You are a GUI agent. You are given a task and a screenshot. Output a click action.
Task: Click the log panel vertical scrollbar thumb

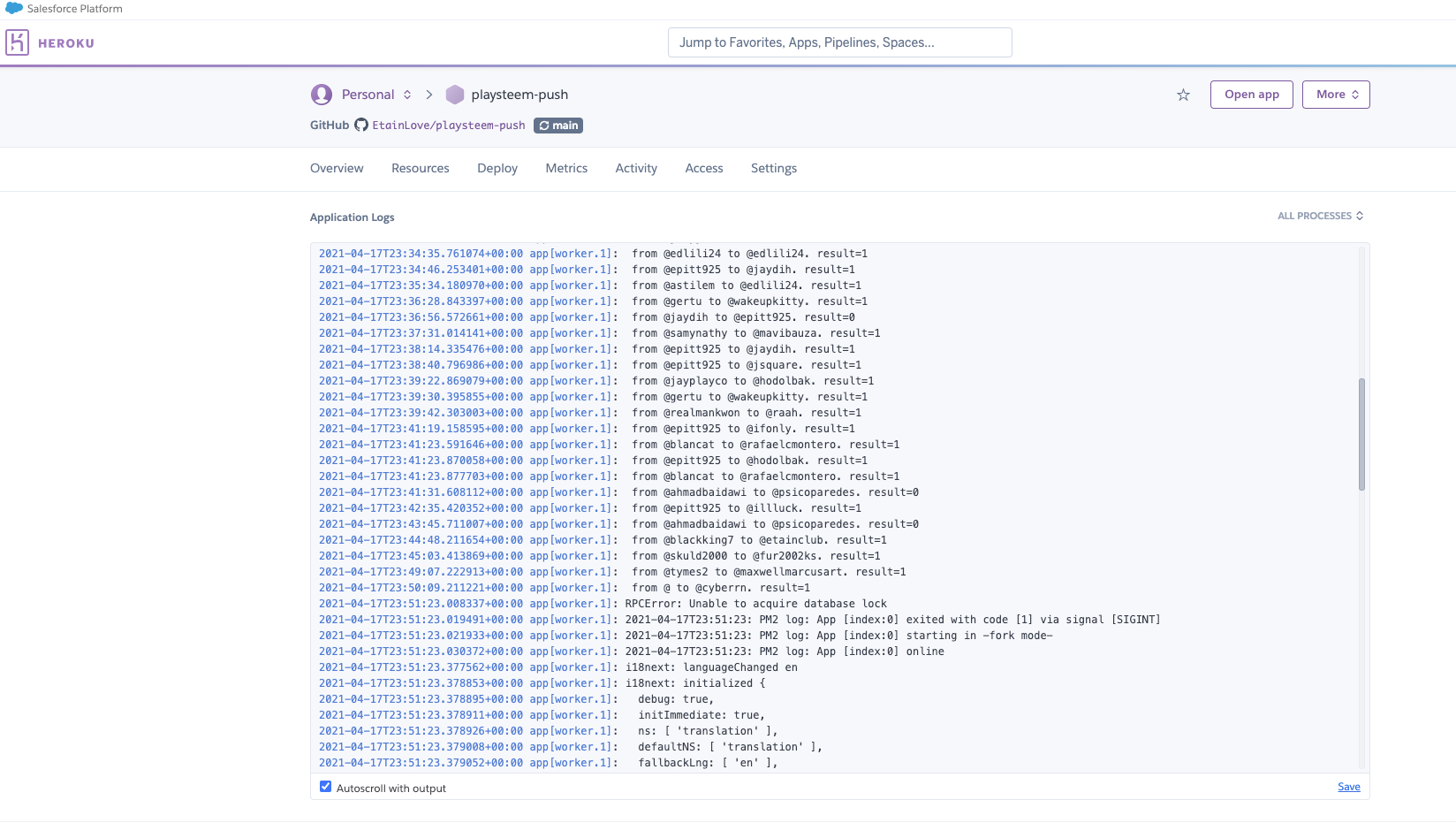(1361, 434)
